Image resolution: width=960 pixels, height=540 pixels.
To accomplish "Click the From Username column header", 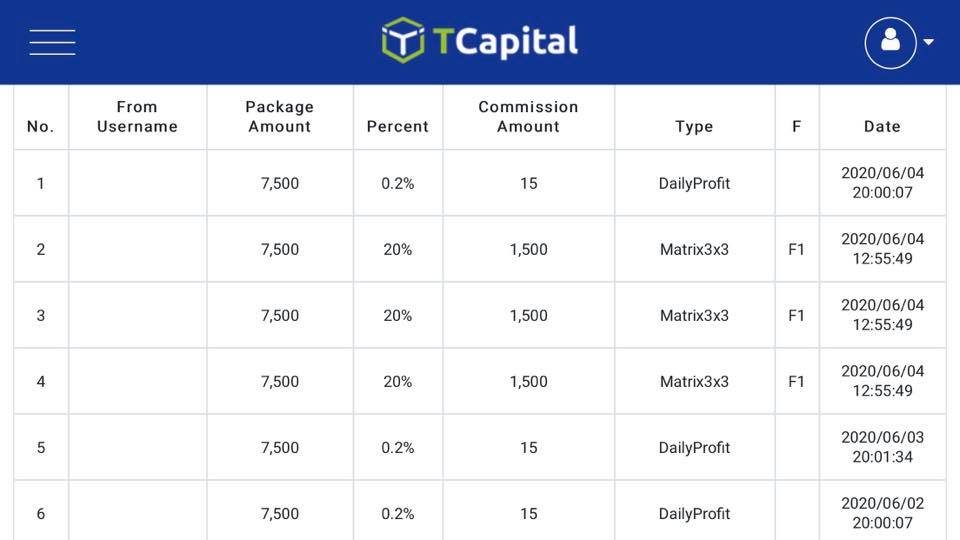I will (137, 117).
